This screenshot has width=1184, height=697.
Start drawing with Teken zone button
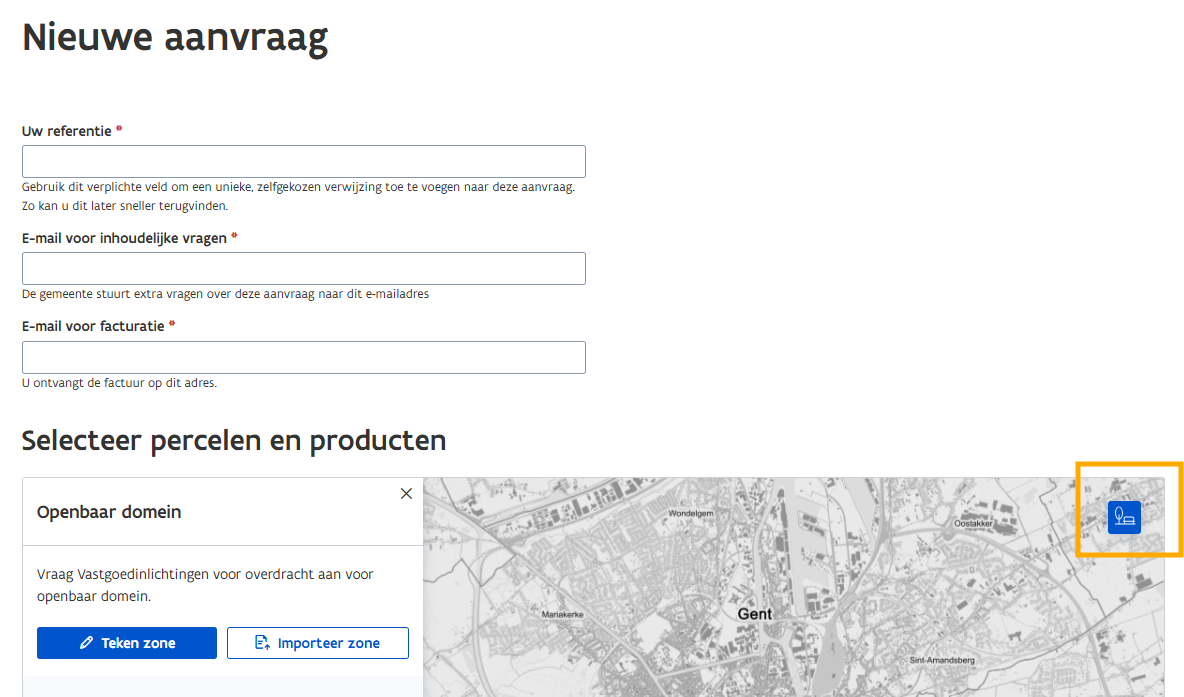pyautogui.click(x=127, y=643)
